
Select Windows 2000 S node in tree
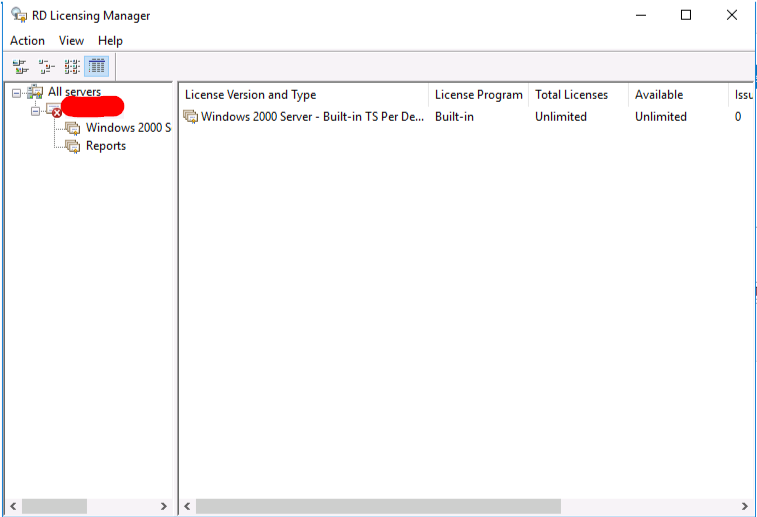(x=128, y=128)
